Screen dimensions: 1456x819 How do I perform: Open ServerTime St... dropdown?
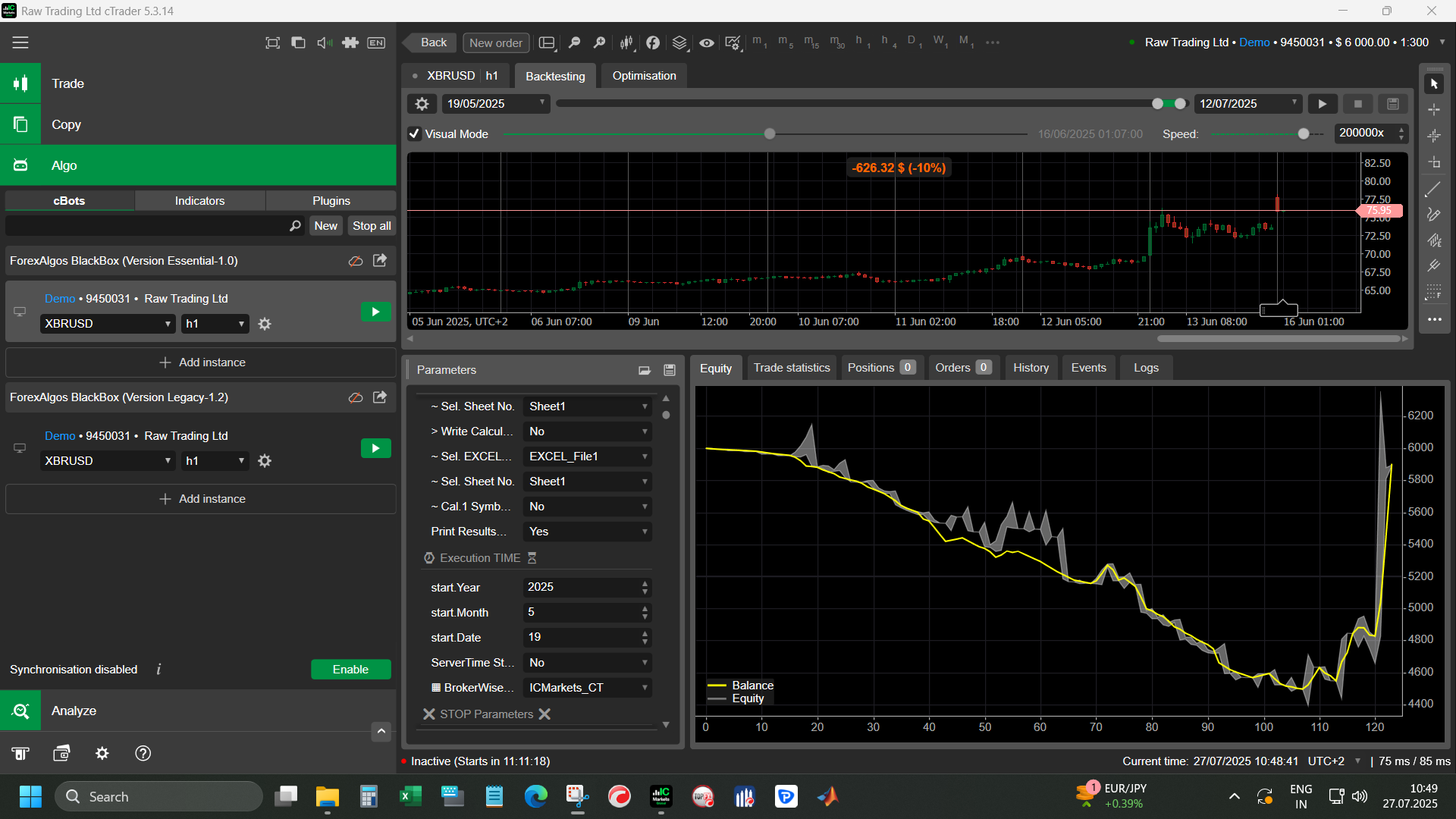[588, 663]
